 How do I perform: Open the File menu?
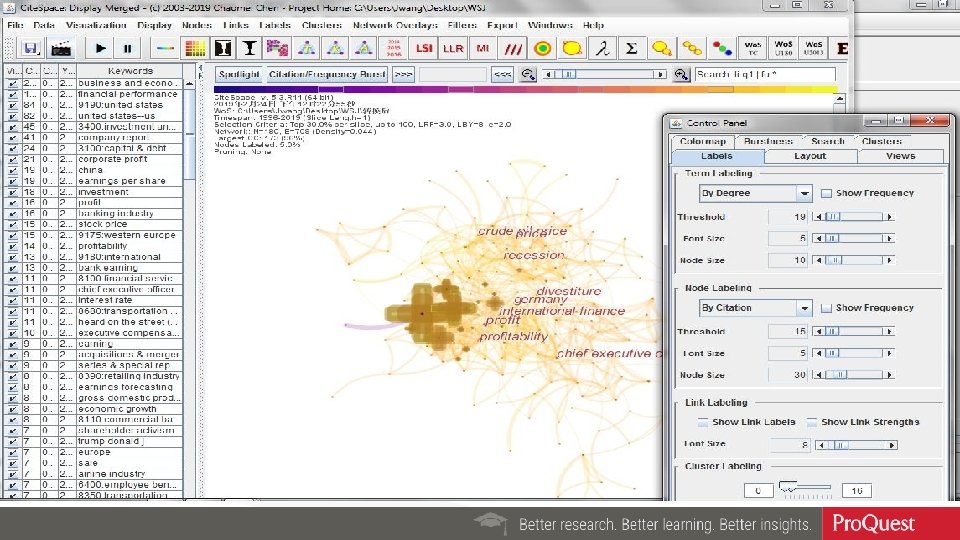pyautogui.click(x=15, y=25)
